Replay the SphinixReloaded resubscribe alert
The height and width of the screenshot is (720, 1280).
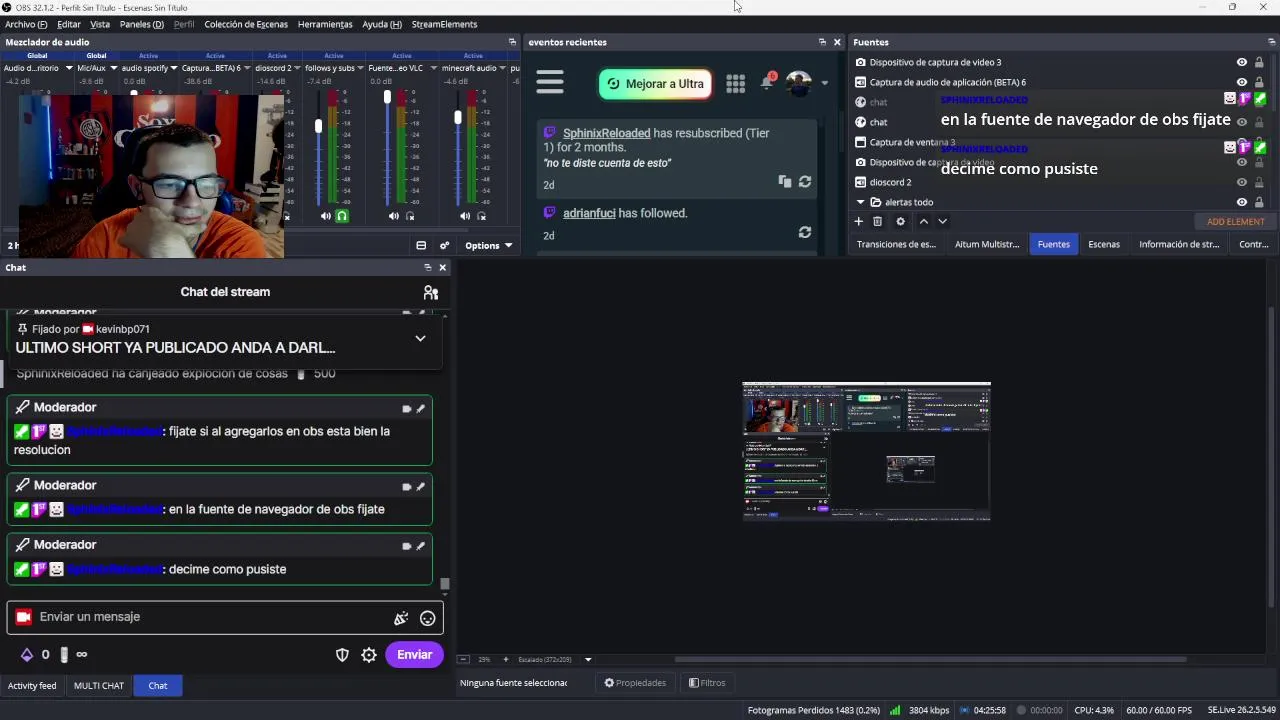click(x=804, y=182)
